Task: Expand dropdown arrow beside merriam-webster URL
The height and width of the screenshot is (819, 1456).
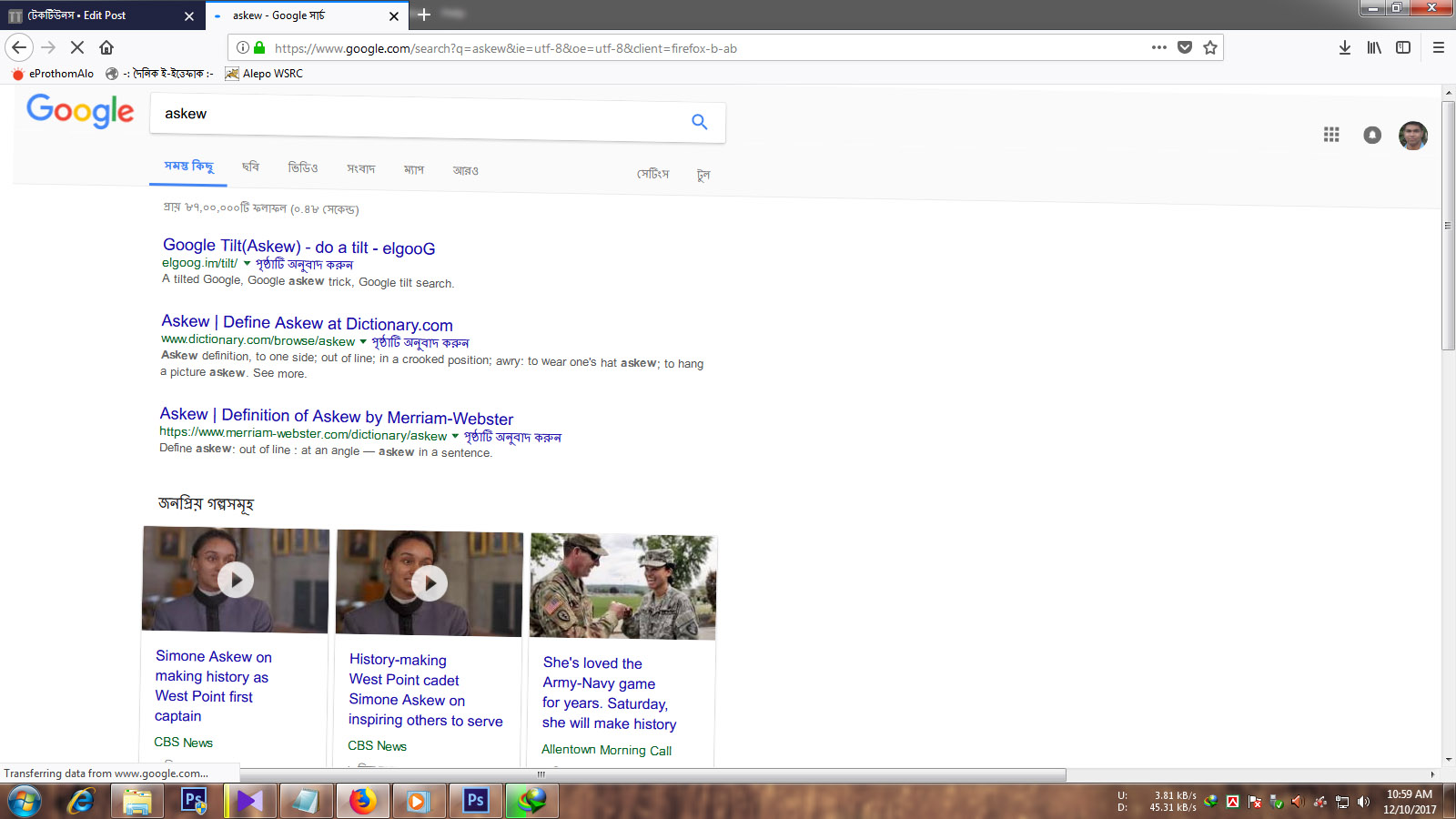Action: (x=455, y=436)
